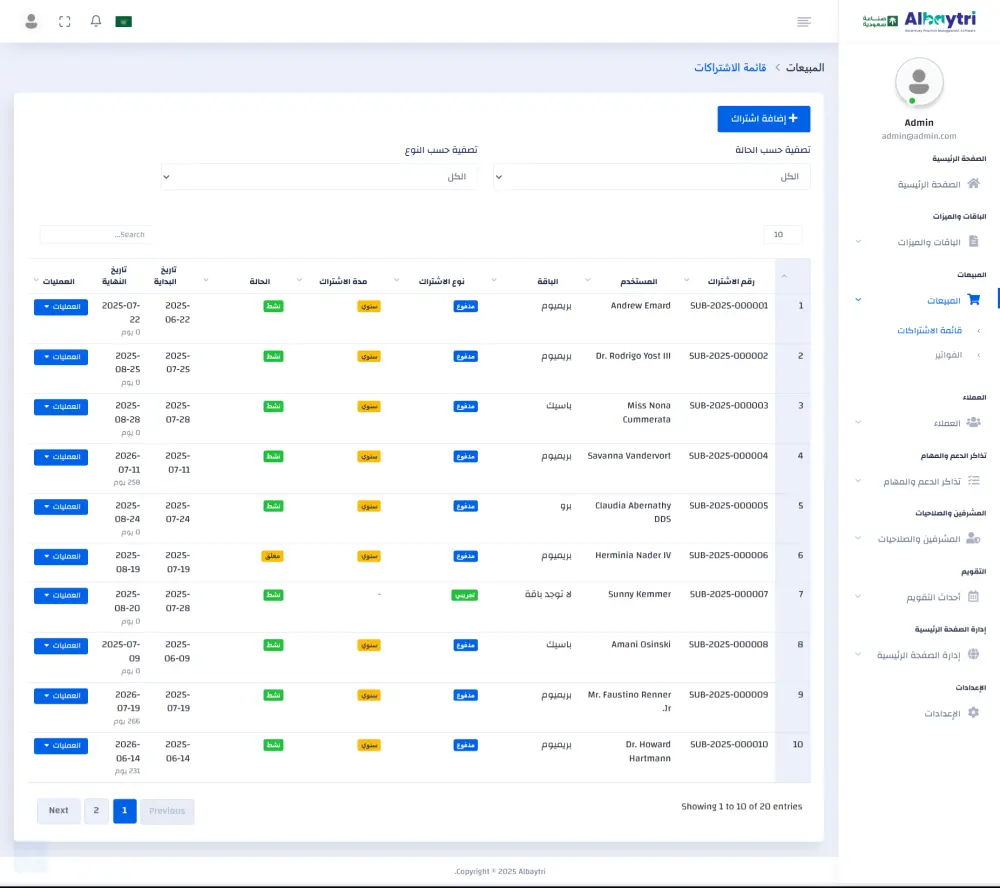Open the type filter dropdown

coord(319,177)
